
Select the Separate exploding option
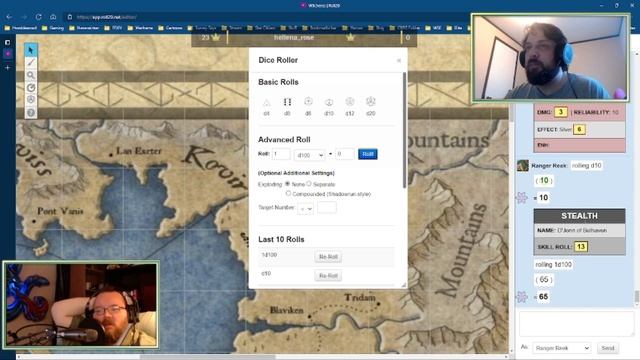[309, 184]
